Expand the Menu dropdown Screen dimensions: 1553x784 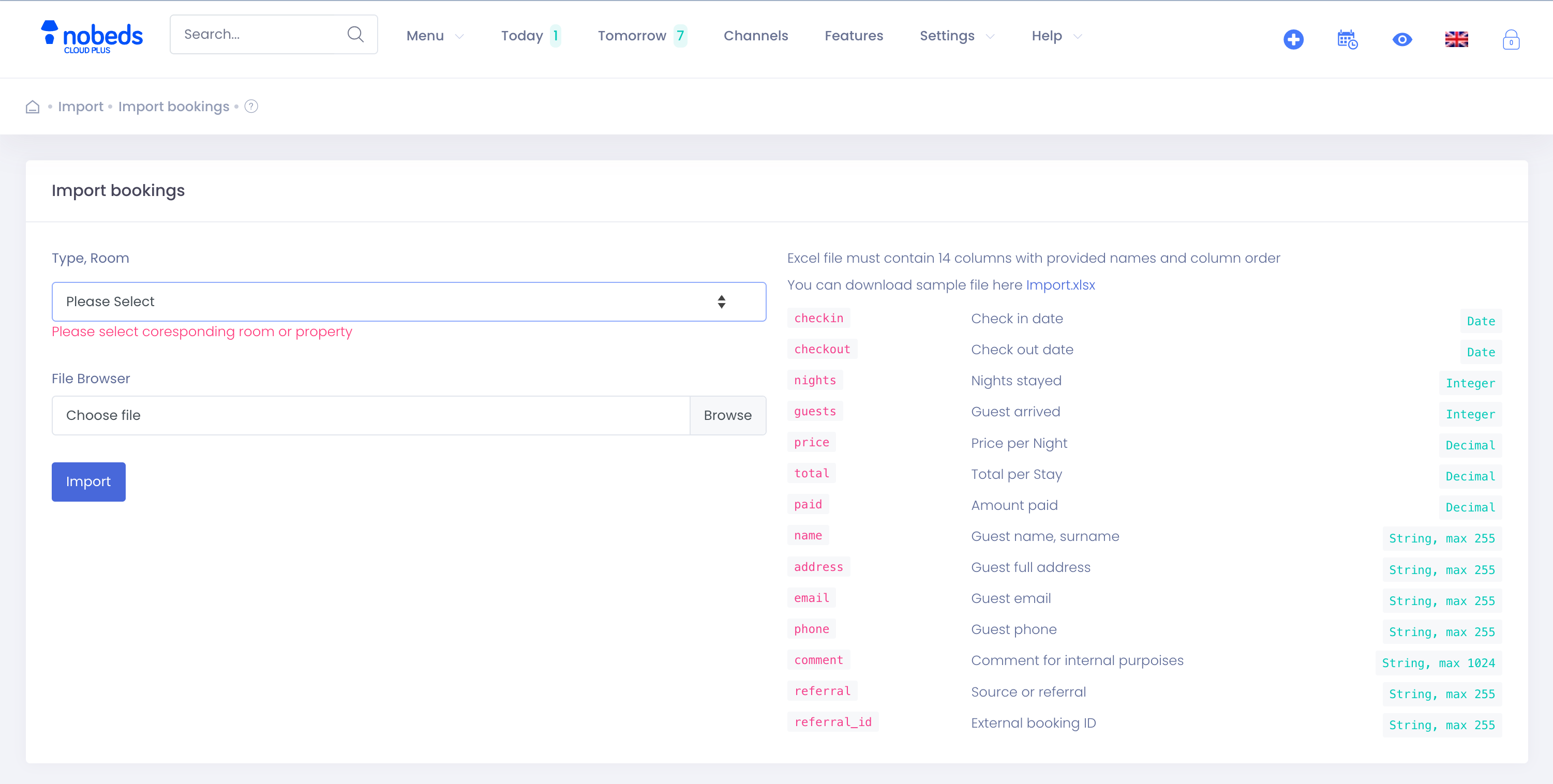434,36
